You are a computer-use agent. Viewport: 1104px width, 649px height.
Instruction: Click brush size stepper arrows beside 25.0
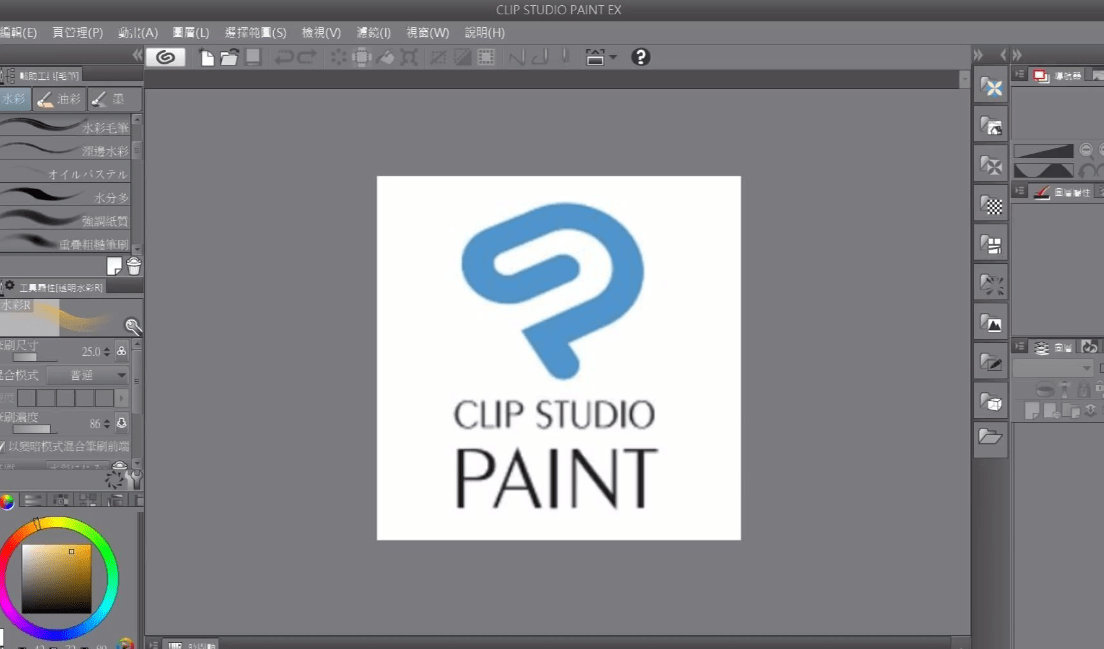(107, 352)
